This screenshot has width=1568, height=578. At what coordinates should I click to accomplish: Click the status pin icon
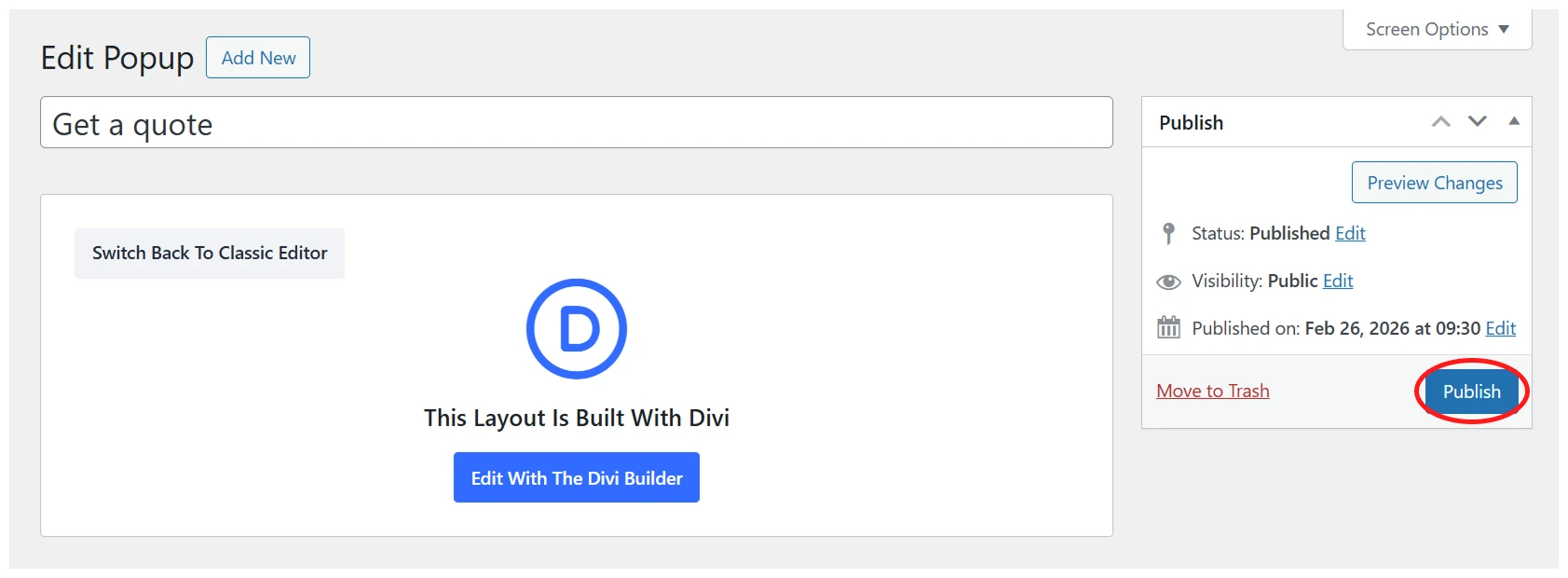pyautogui.click(x=1168, y=233)
